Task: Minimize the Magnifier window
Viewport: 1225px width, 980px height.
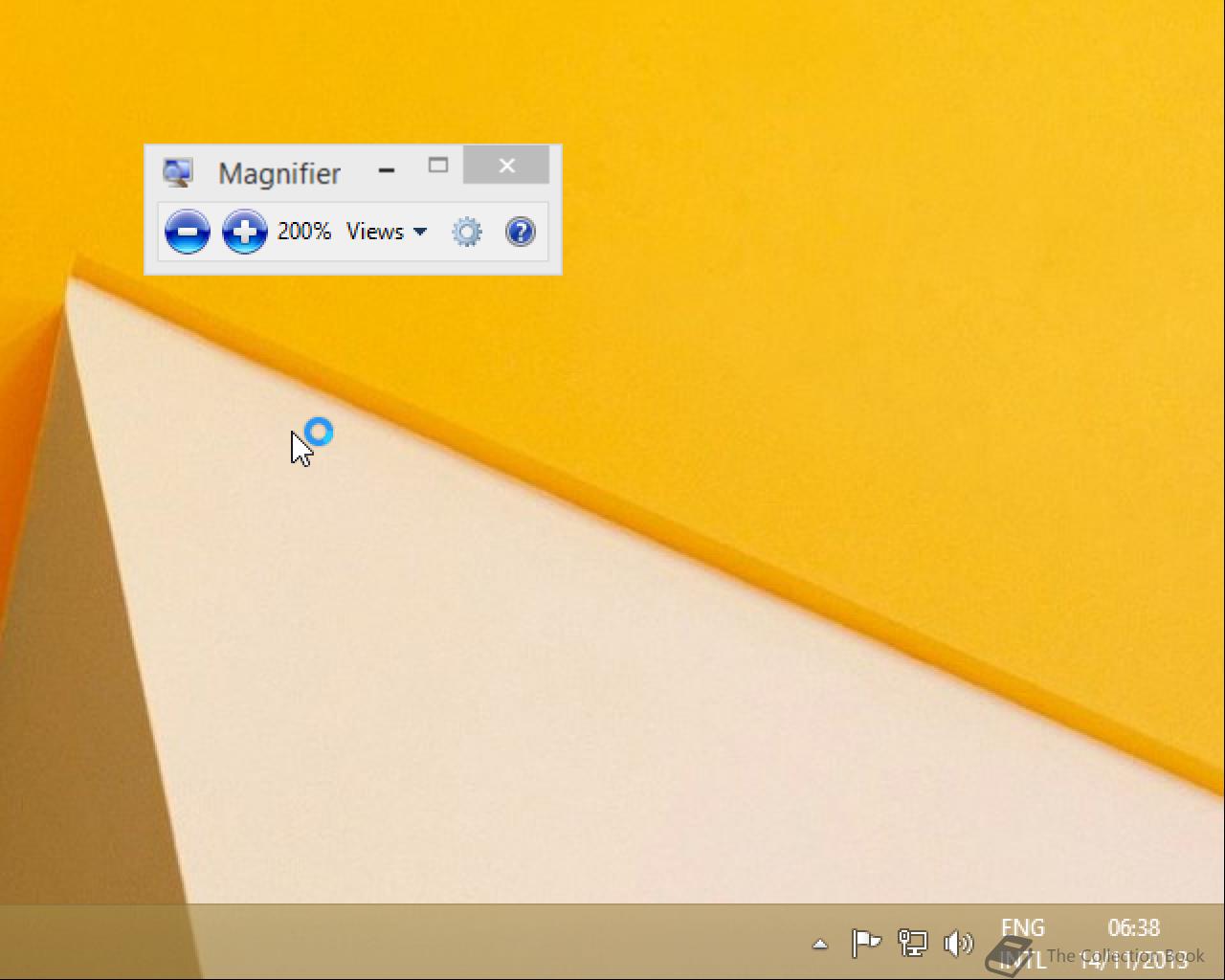Action: (387, 169)
